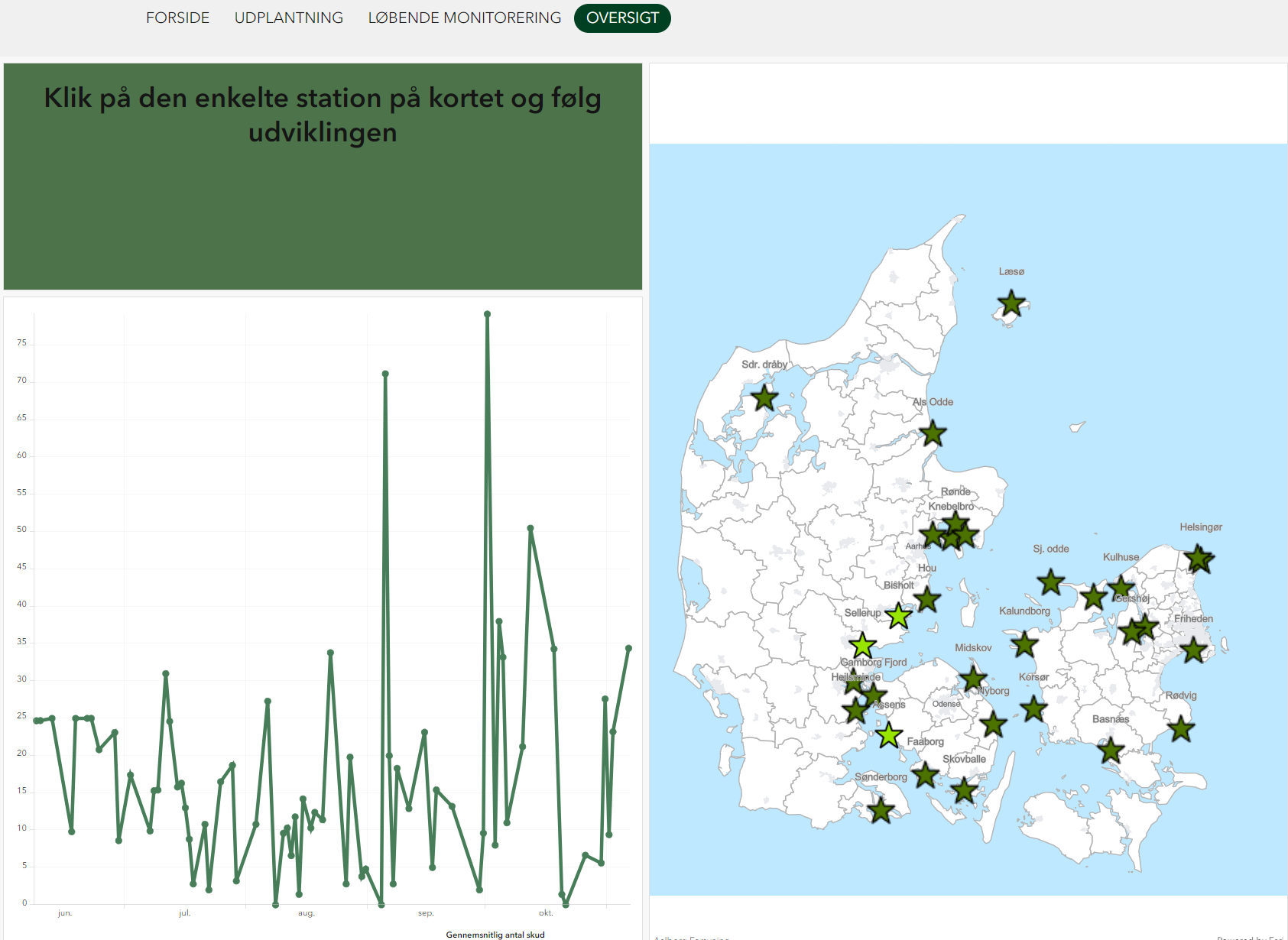This screenshot has height=940, width=1288.
Task: Open the Kalundborg station star
Action: point(1024,644)
